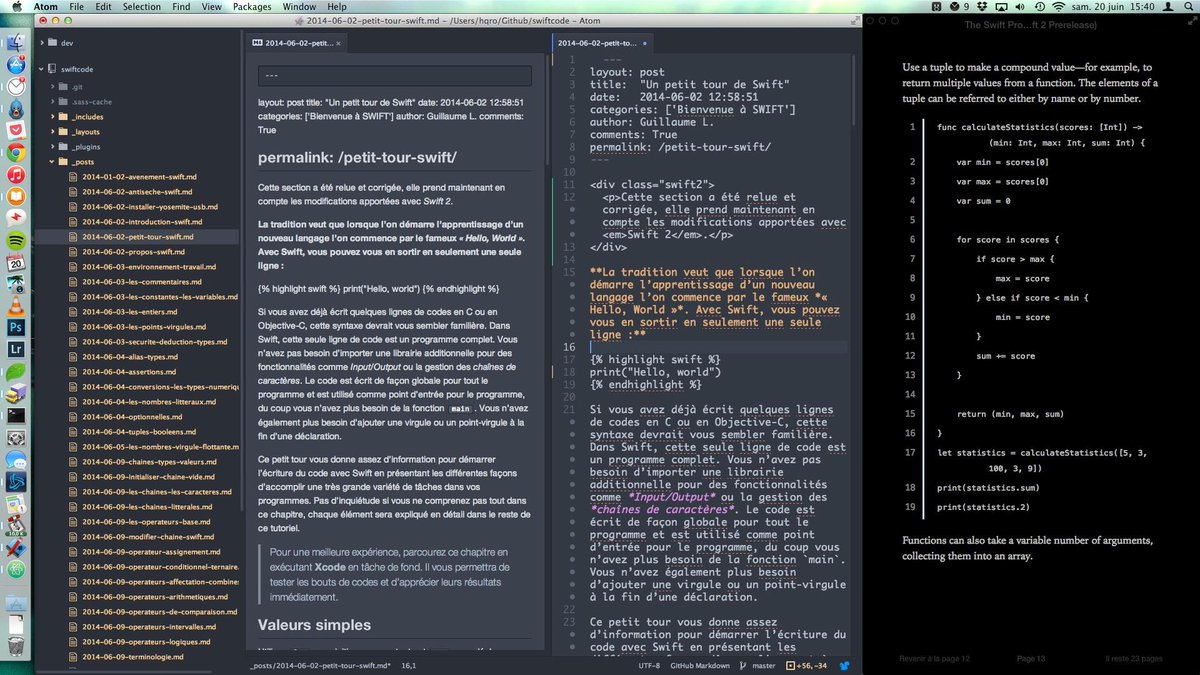Open Pocket app in the Dock
This screenshot has width=1200, height=675.
click(17, 131)
